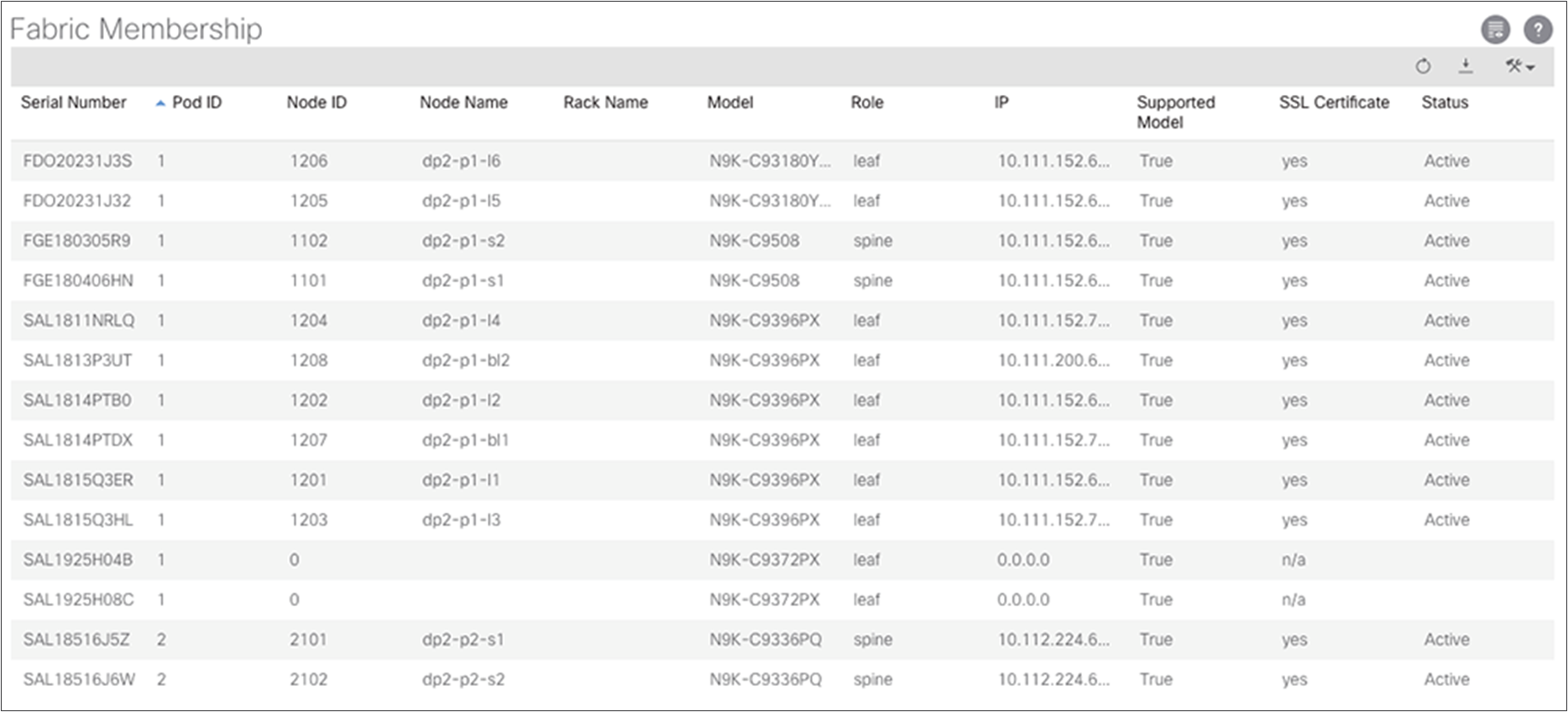Click the download icon in the toolbar
1568x712 pixels.
(x=1466, y=65)
